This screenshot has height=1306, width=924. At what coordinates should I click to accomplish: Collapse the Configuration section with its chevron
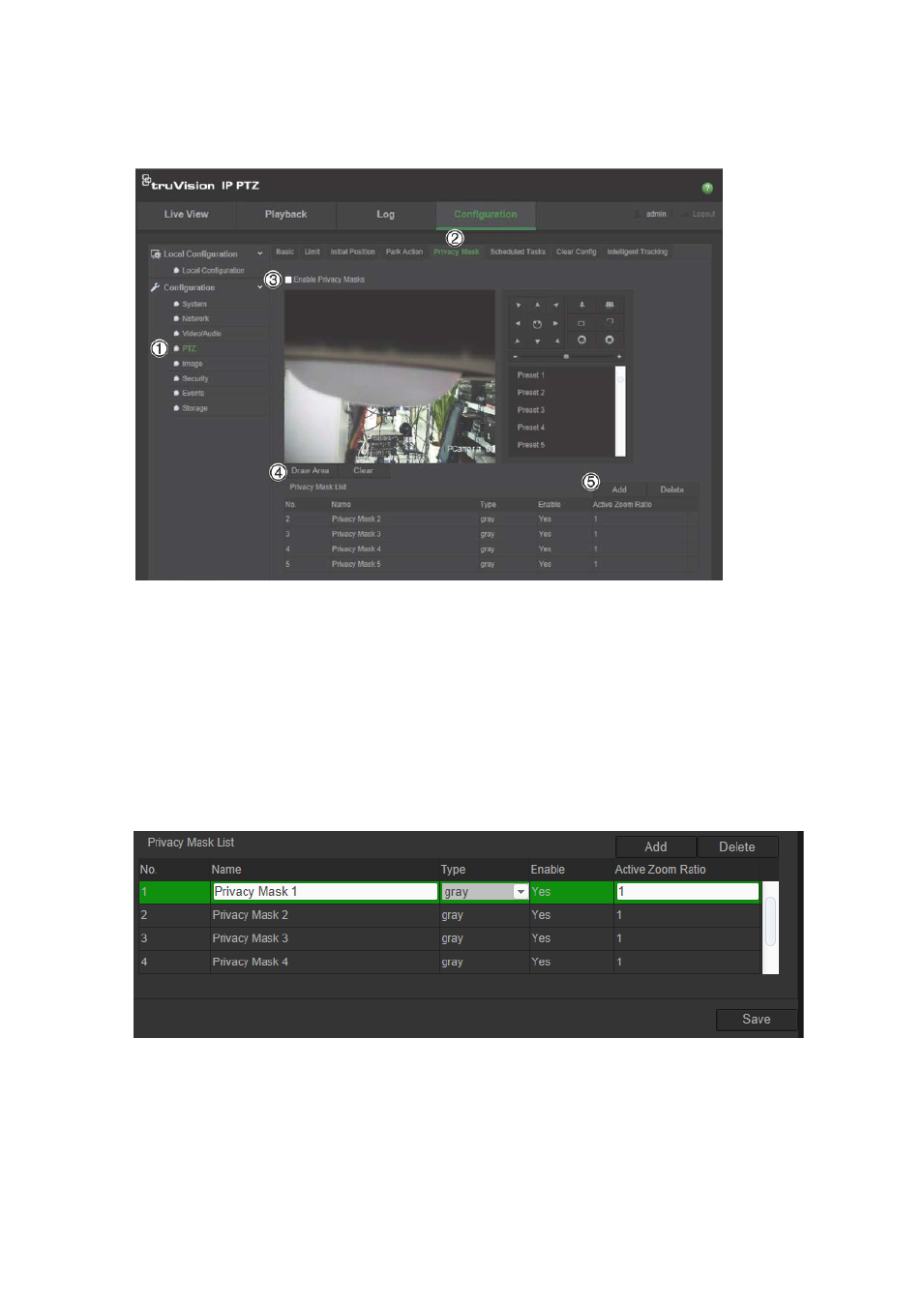pos(259,287)
